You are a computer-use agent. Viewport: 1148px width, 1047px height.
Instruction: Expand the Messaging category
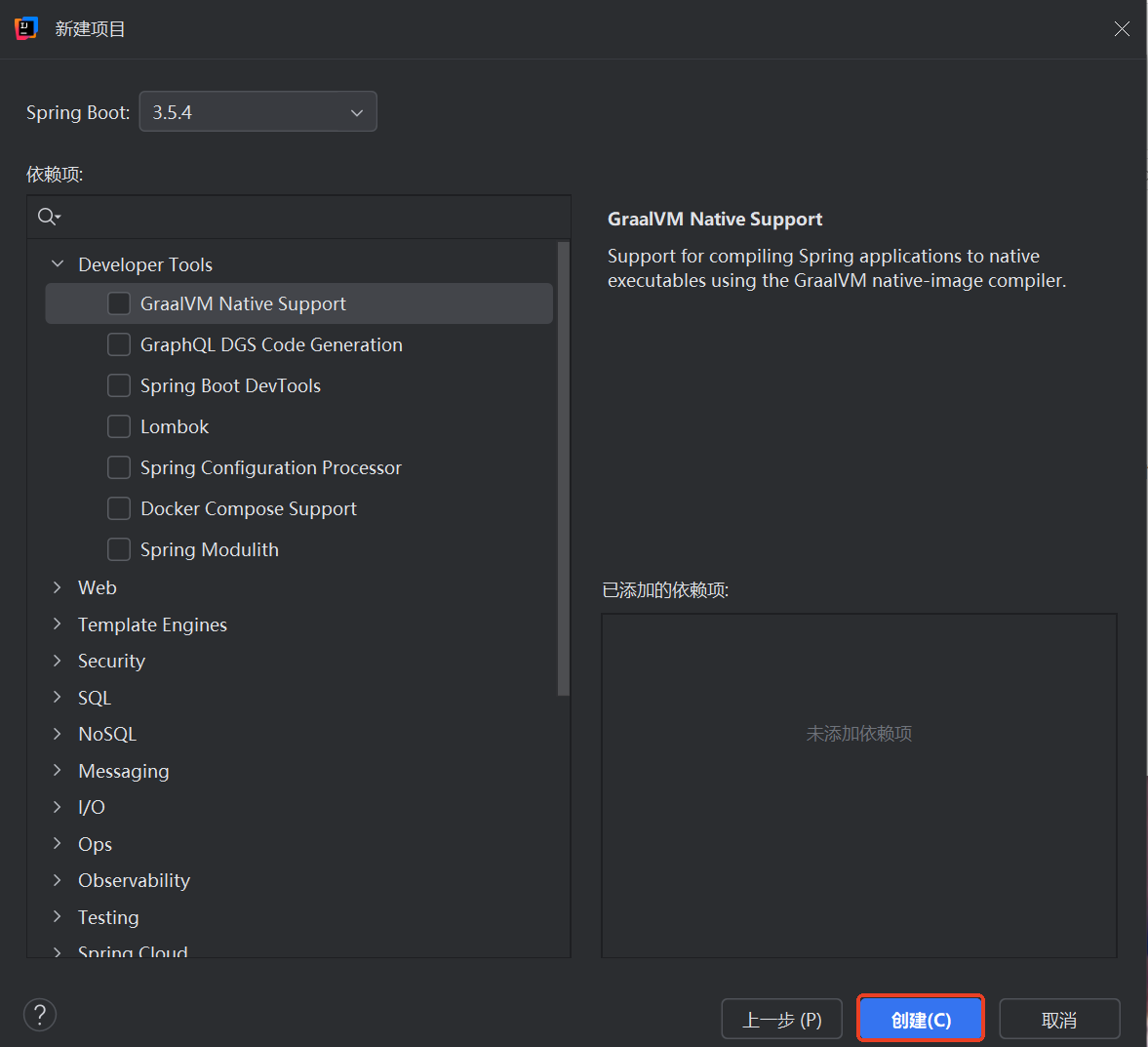click(58, 771)
